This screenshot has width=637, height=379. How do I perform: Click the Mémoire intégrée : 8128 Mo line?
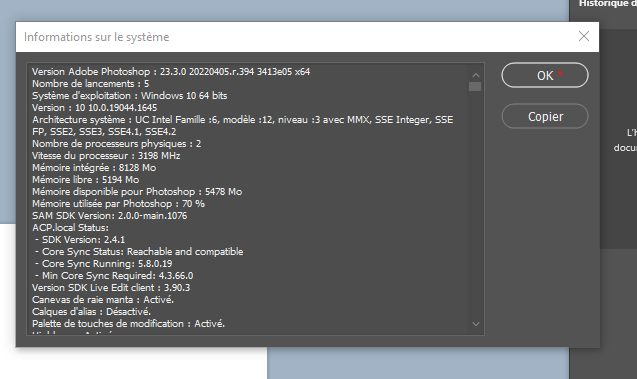pyautogui.click(x=94, y=168)
